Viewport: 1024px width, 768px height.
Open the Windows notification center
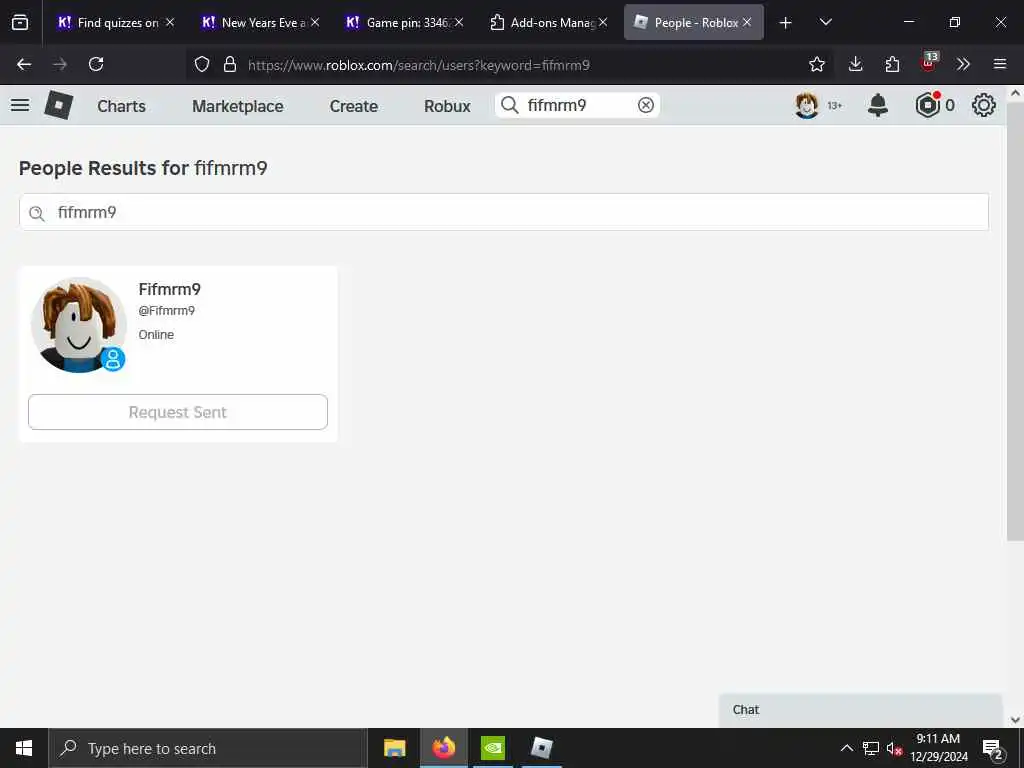(x=993, y=749)
